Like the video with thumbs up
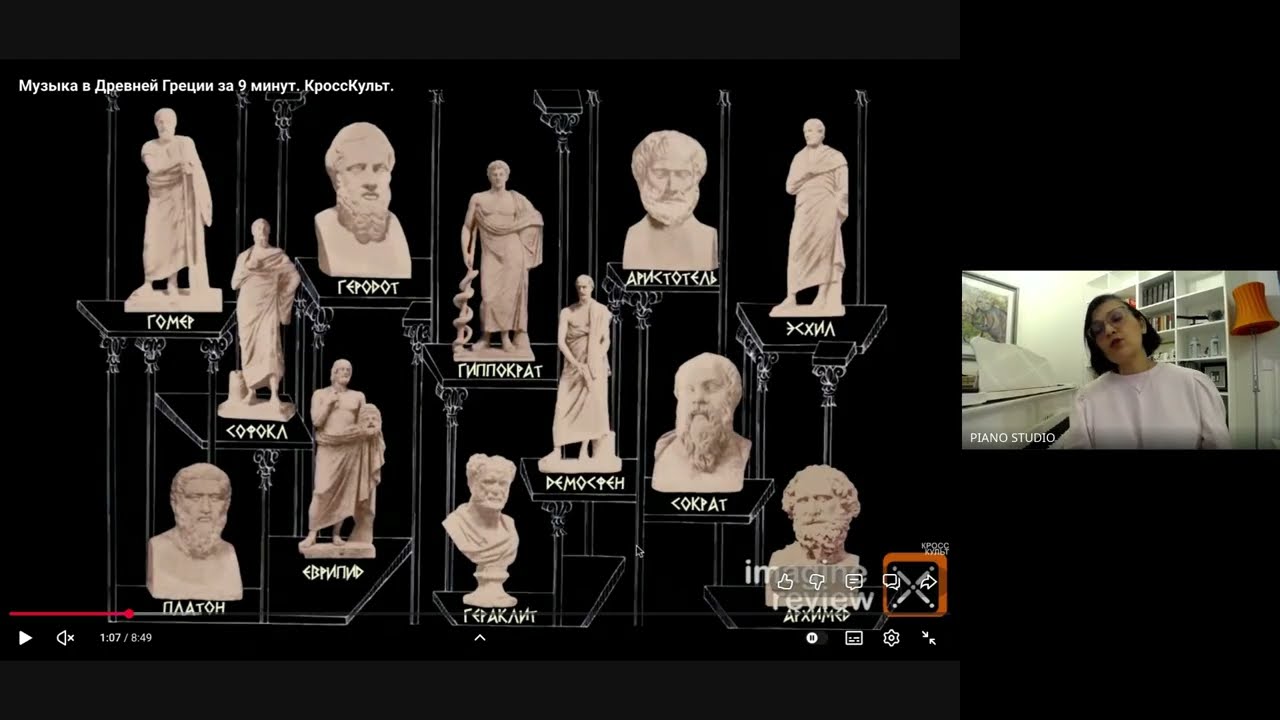1280x720 pixels. coord(785,581)
